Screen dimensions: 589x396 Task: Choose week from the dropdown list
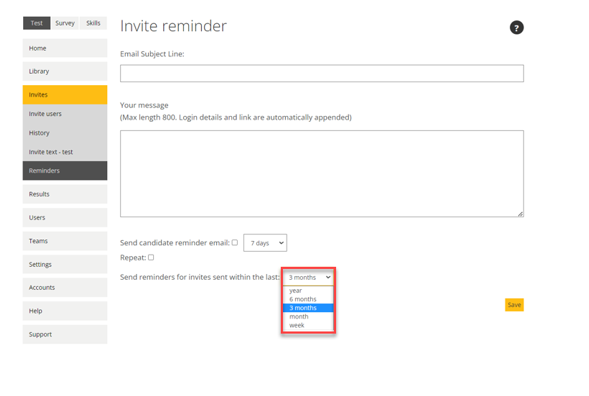[308, 325]
